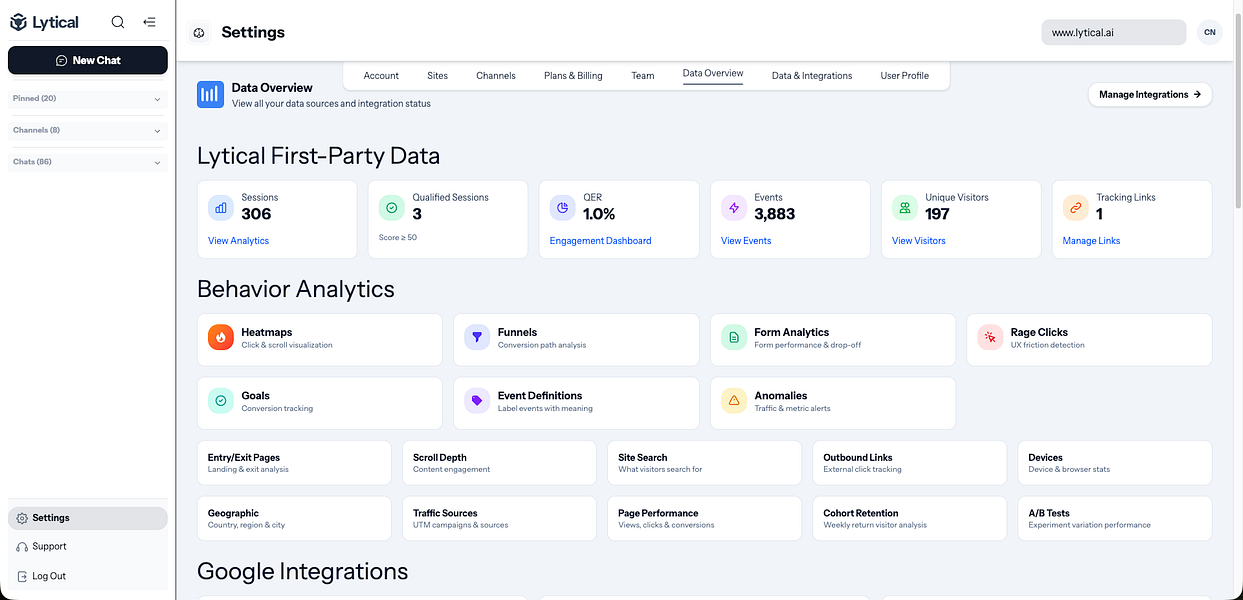Screen dimensions: 1243x600
Task: Open Funnels via the funnel icon
Action: 477,338
